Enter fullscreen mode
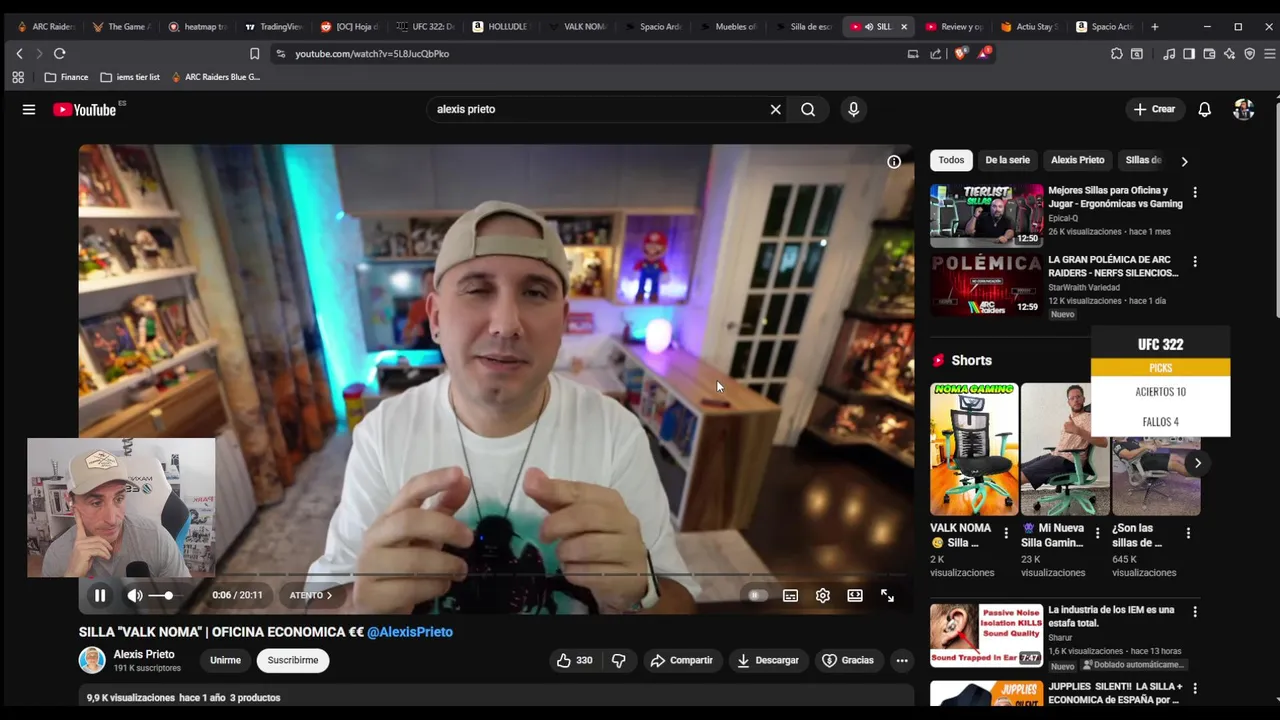The height and width of the screenshot is (720, 1280). coord(887,595)
